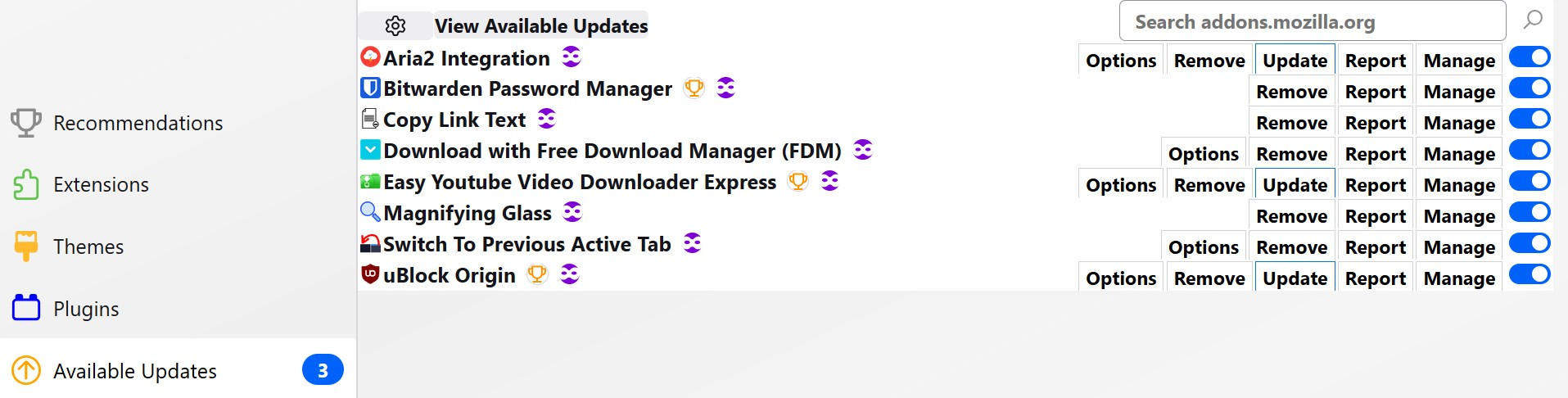The image size is (1568, 398).
Task: Switch to the Themes category
Action: (88, 246)
